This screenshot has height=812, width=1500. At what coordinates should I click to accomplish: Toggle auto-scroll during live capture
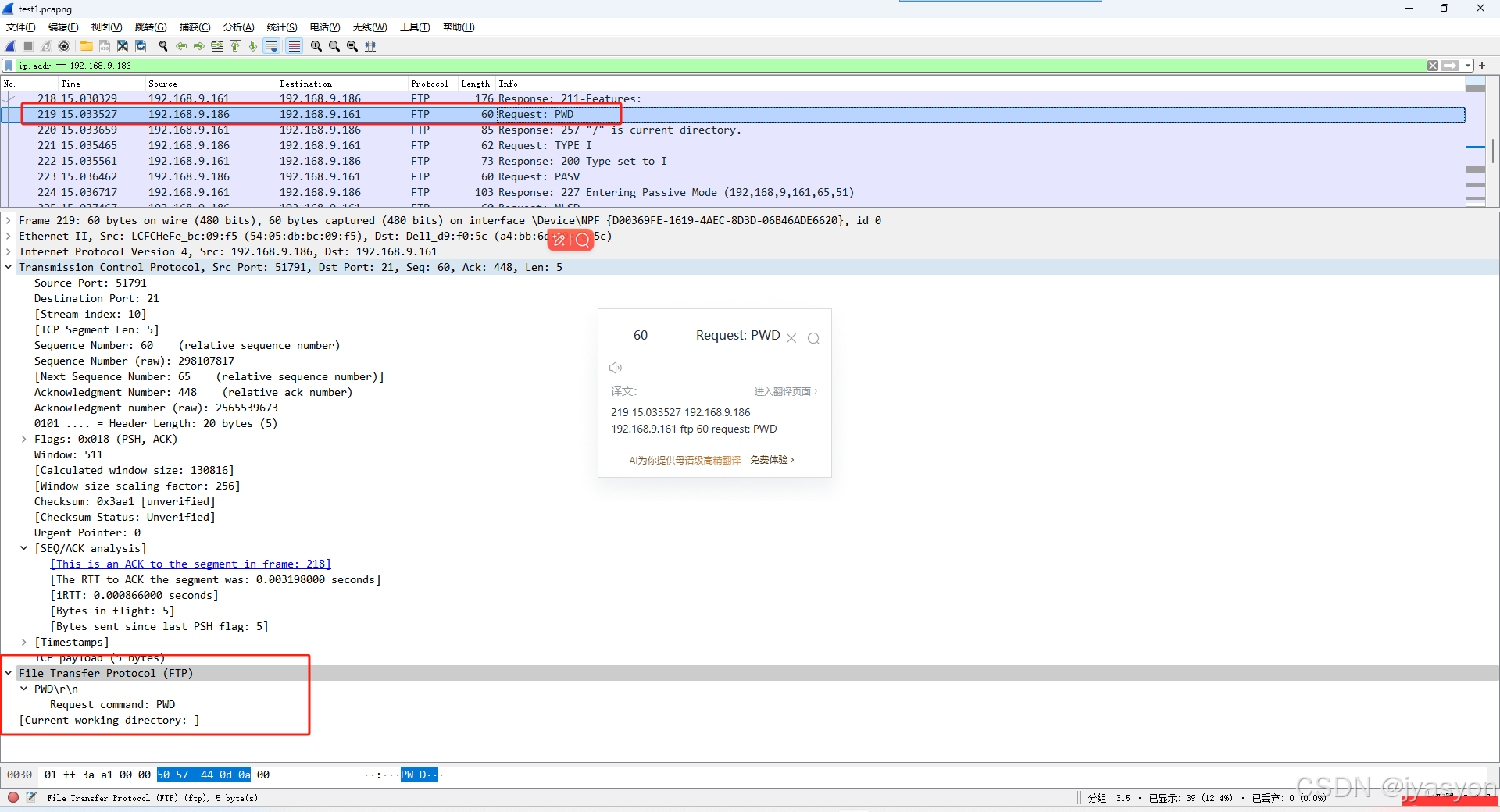click(x=272, y=46)
